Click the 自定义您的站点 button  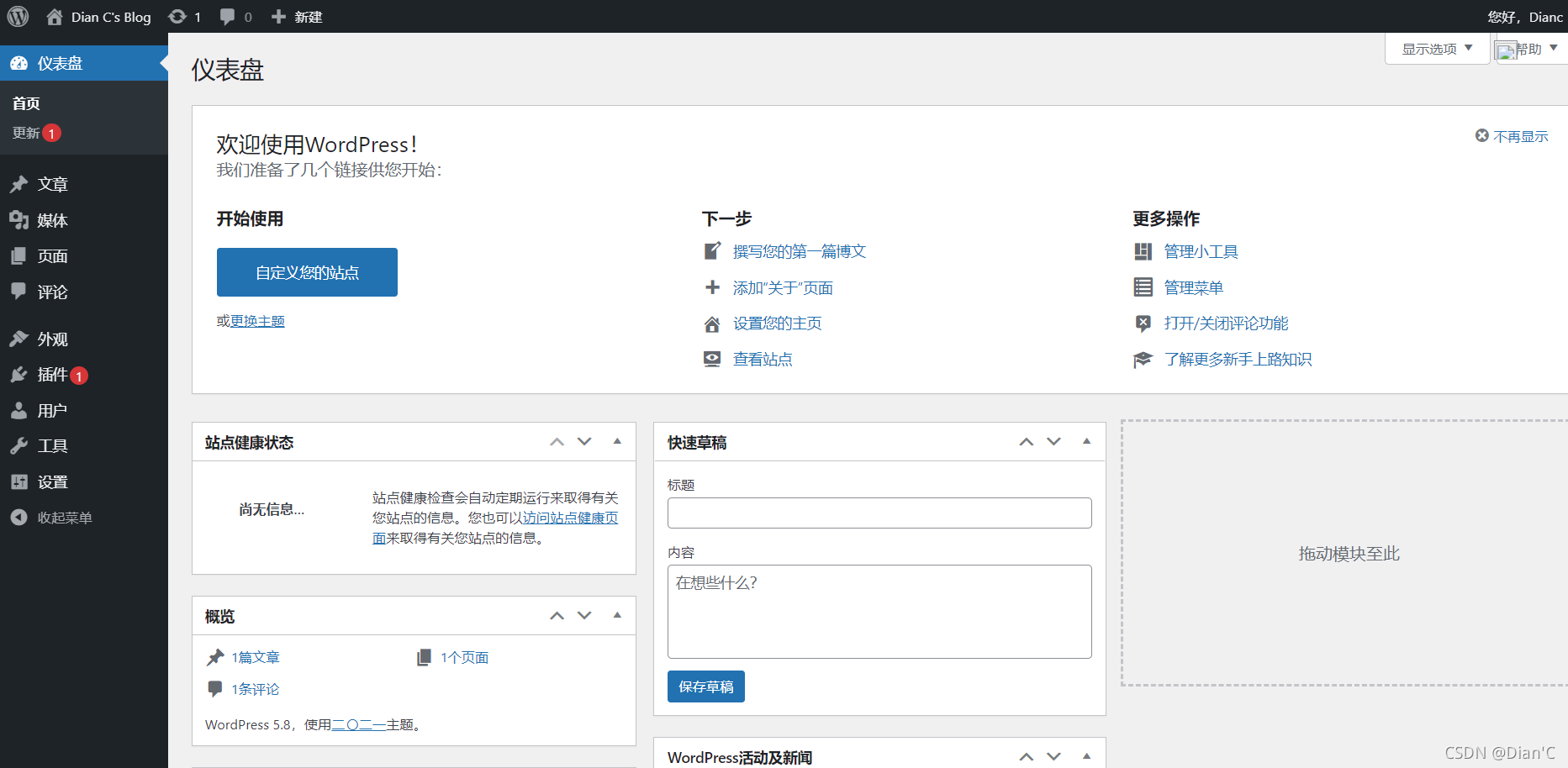(307, 272)
